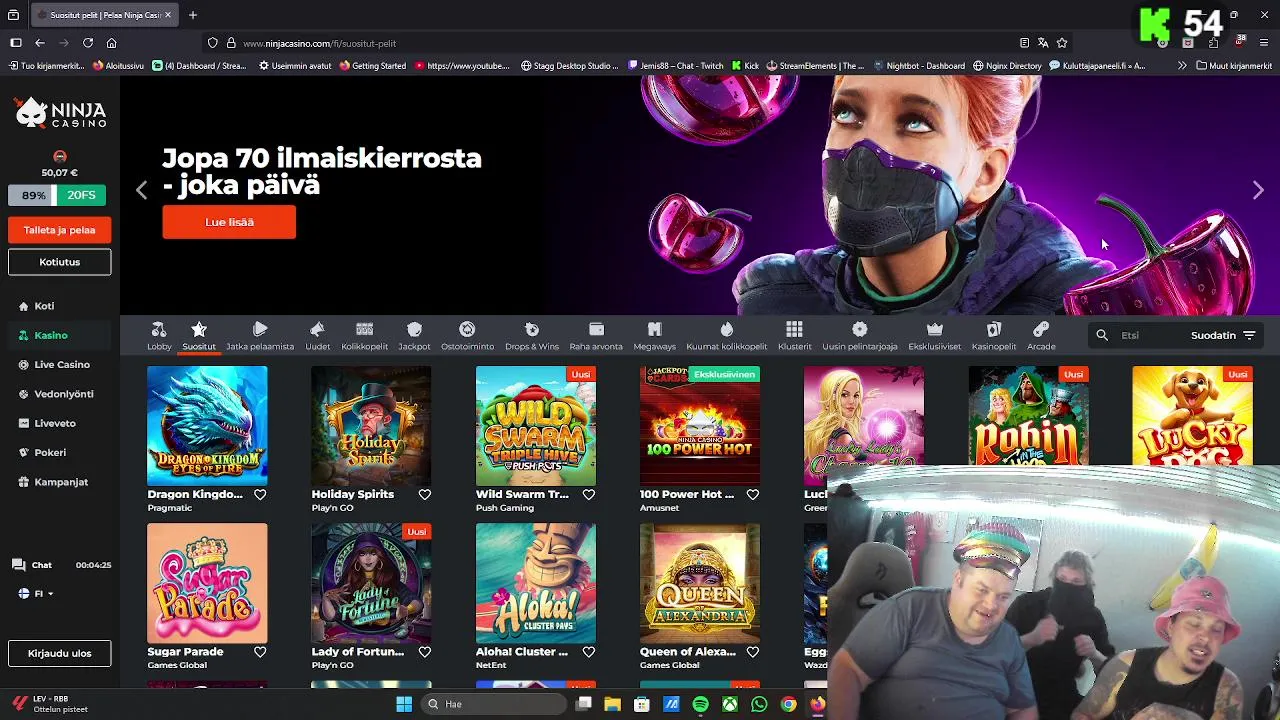Open the Ostotoiminto category icon

(x=467, y=336)
